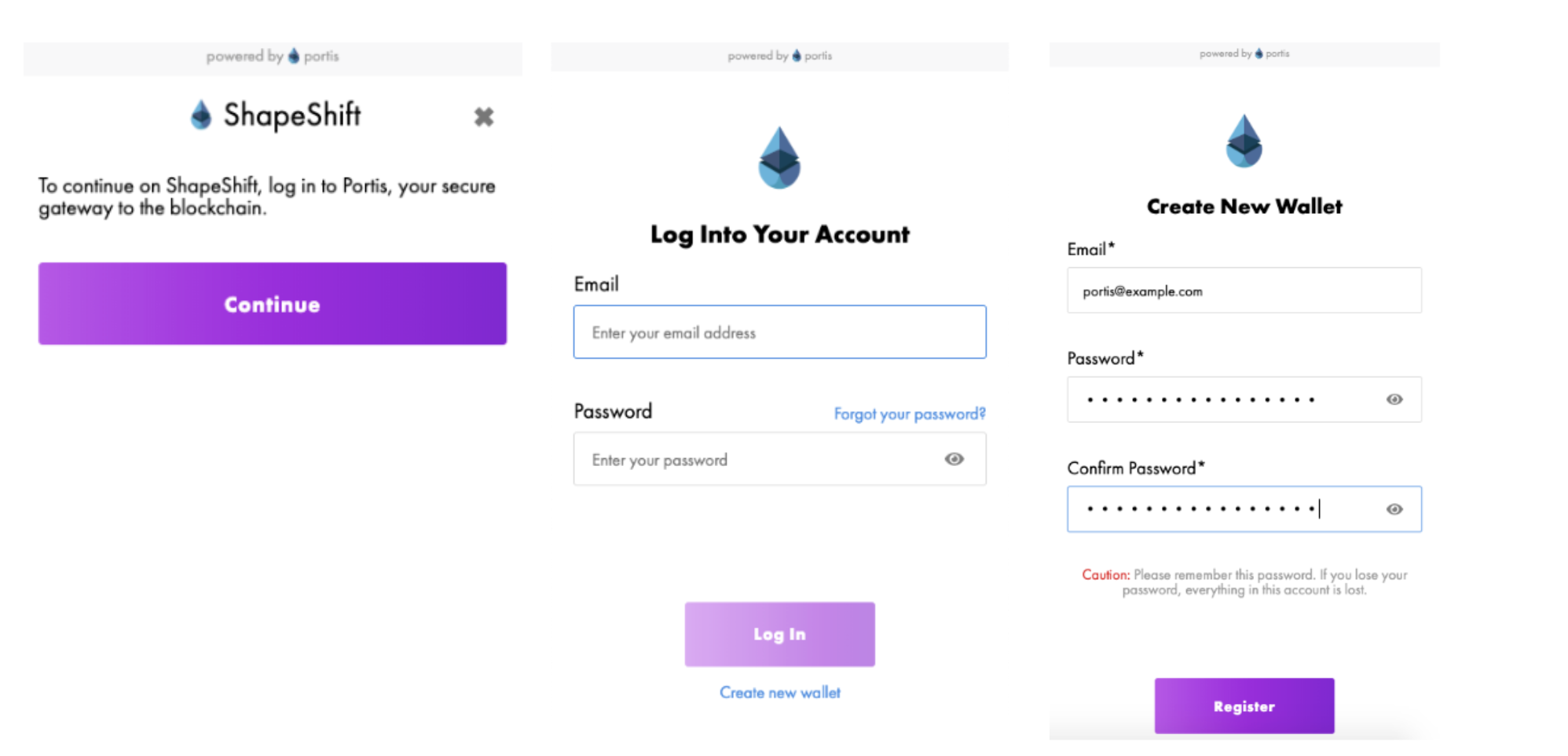The height and width of the screenshot is (756, 1568).
Task: Show the login password with eye icon
Action: [954, 459]
